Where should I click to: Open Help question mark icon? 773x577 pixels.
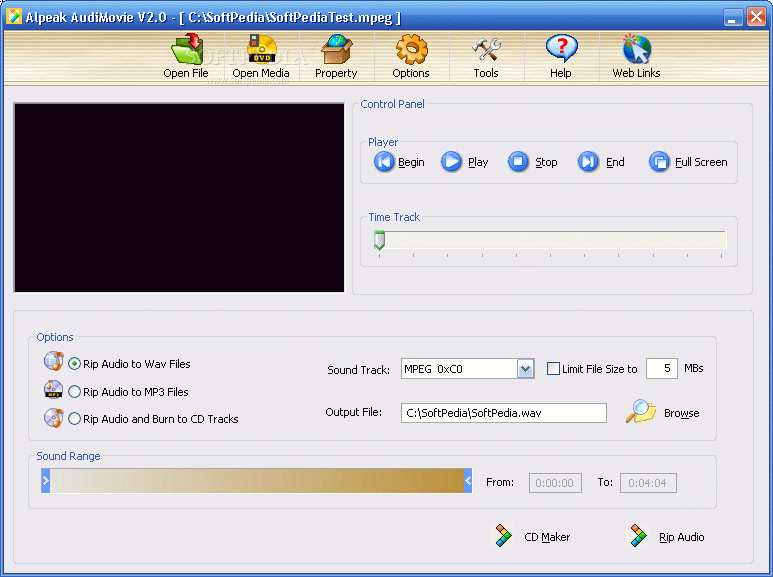tap(561, 49)
